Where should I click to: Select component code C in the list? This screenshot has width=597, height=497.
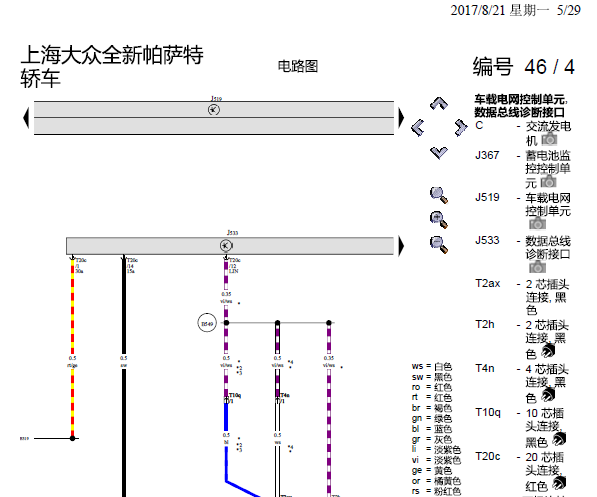(479, 125)
